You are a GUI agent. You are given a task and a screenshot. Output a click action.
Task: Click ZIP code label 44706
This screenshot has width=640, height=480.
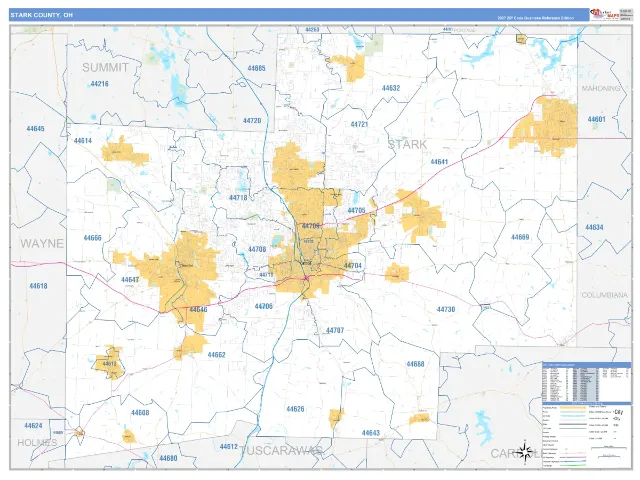pos(263,306)
